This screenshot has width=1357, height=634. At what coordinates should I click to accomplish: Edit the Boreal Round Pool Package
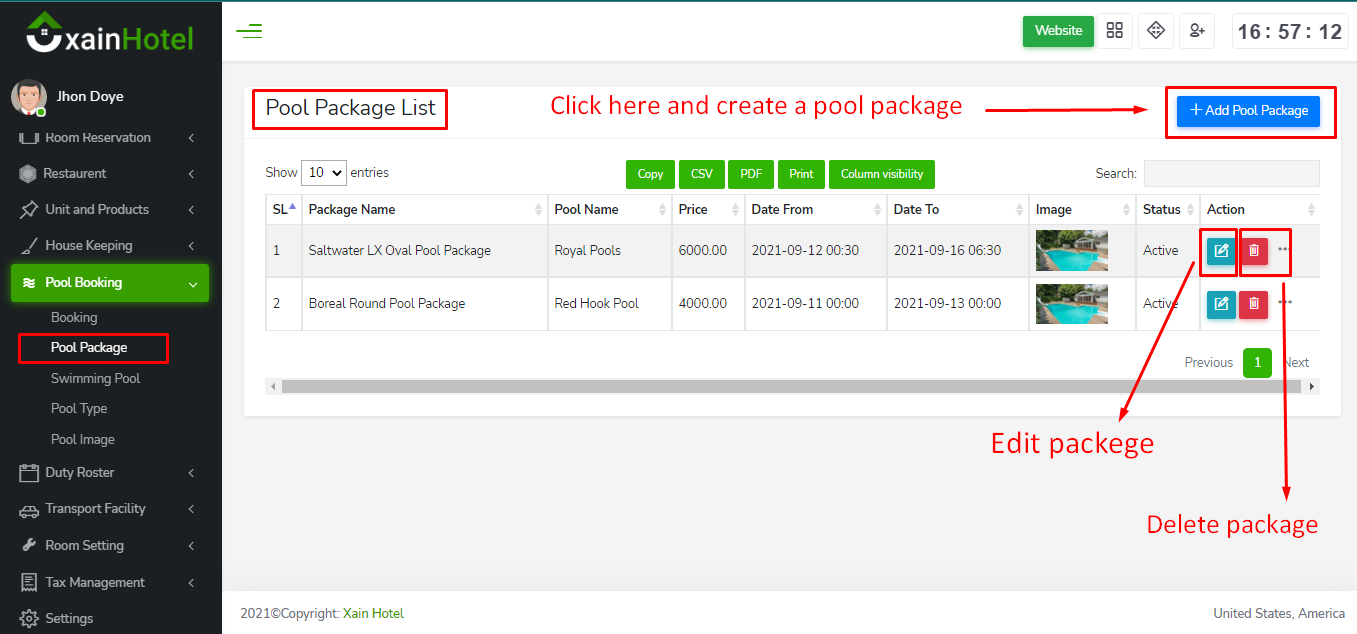pos(1221,304)
